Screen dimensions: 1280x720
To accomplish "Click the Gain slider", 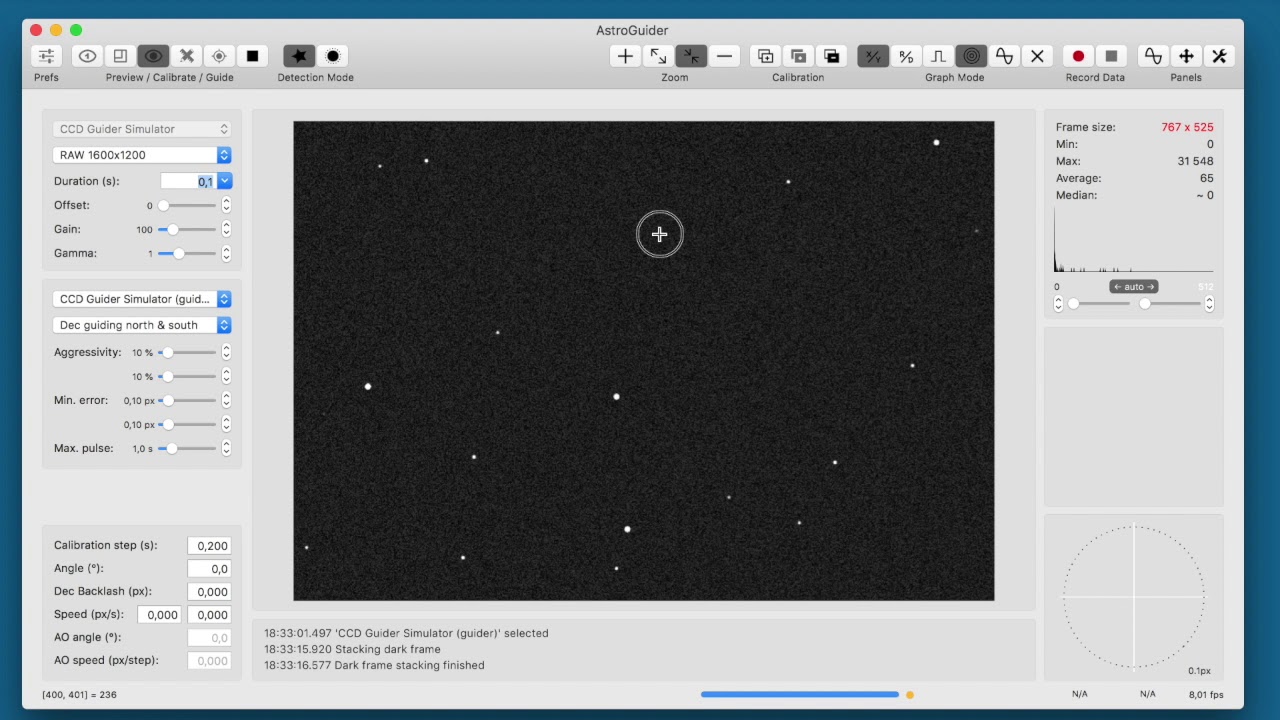I will [187, 229].
